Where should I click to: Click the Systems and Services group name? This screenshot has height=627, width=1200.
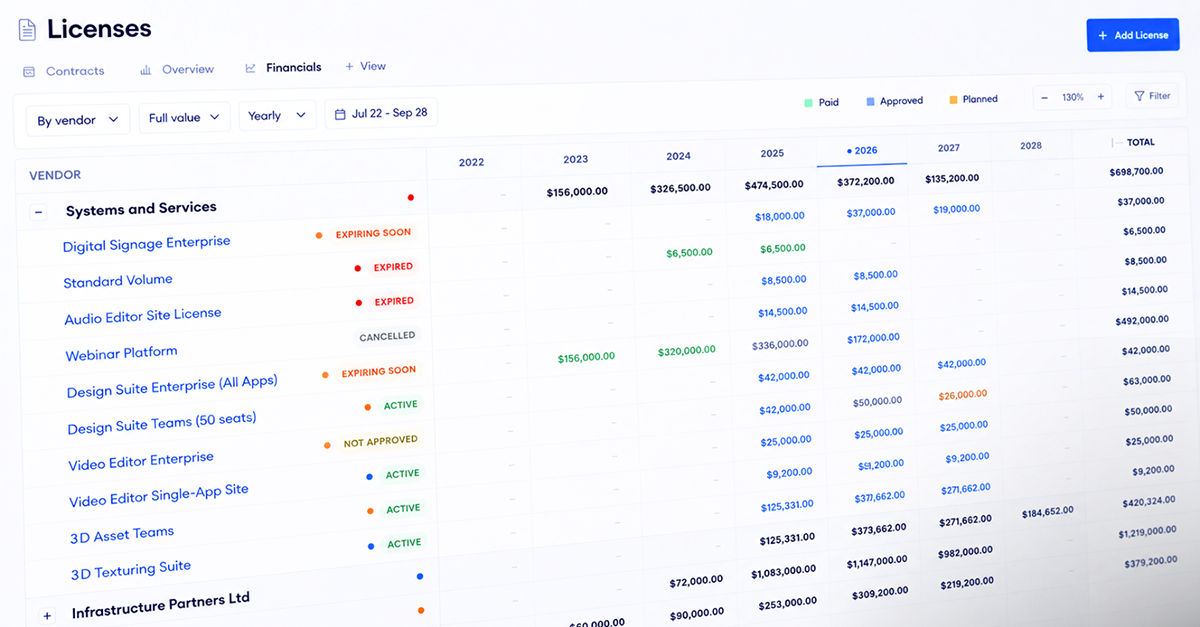click(x=141, y=209)
